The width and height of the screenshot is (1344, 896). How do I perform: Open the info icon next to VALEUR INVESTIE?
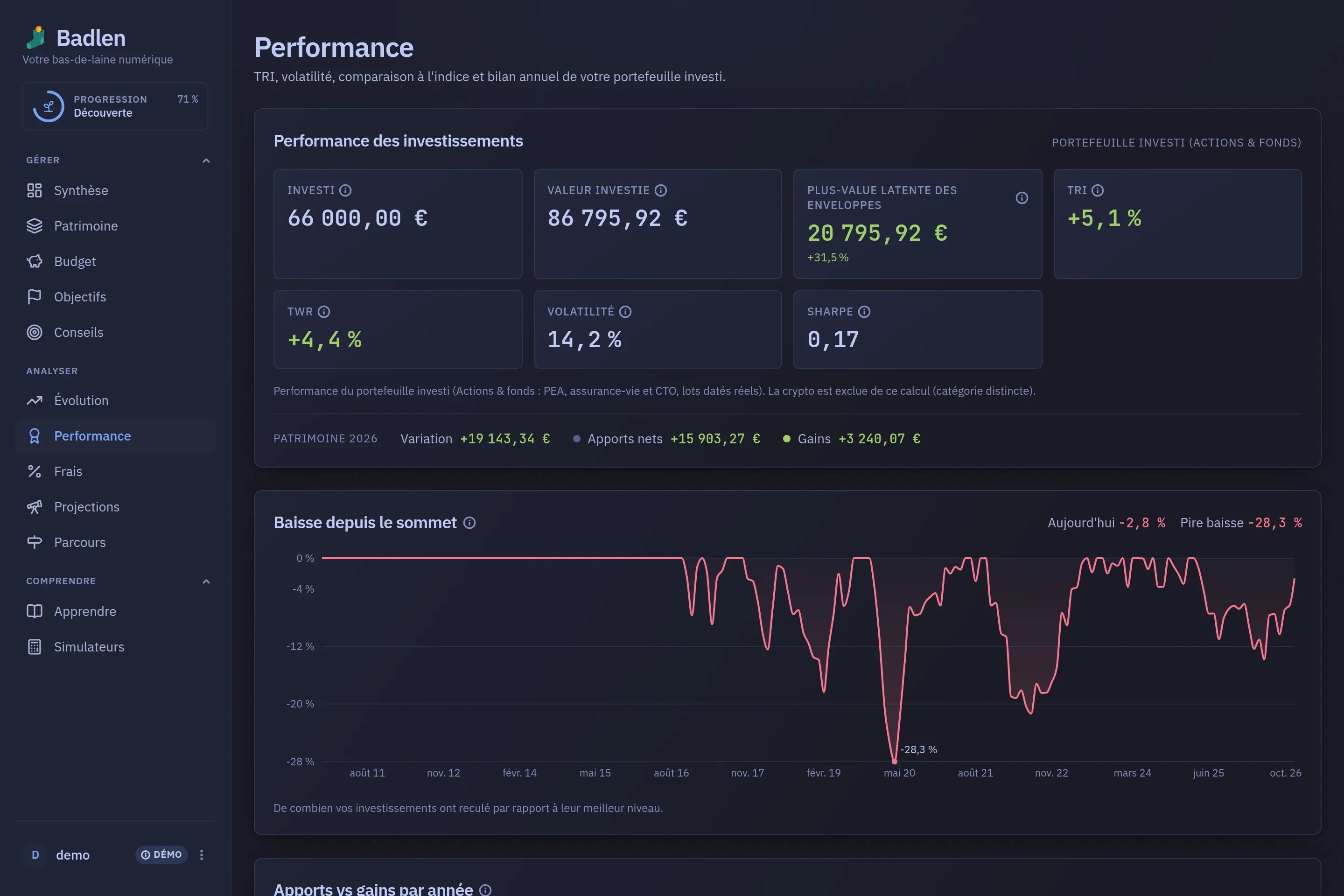(661, 190)
